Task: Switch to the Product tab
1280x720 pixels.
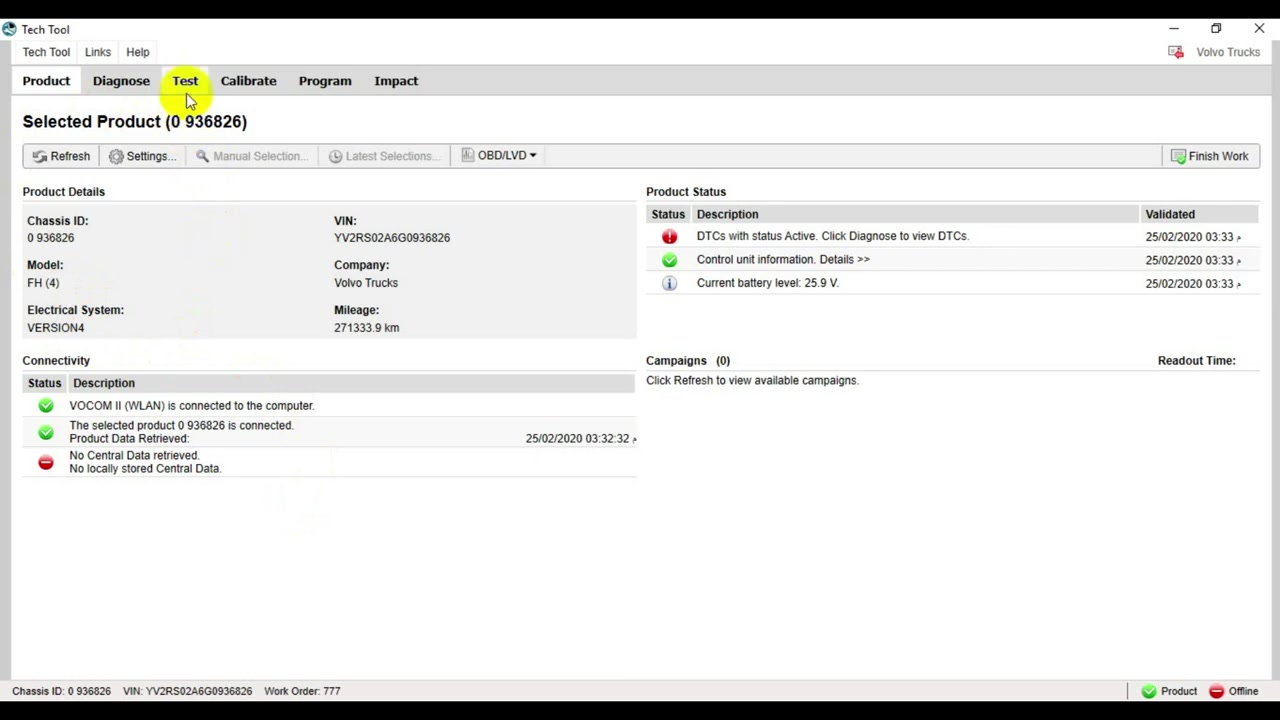Action: click(46, 81)
